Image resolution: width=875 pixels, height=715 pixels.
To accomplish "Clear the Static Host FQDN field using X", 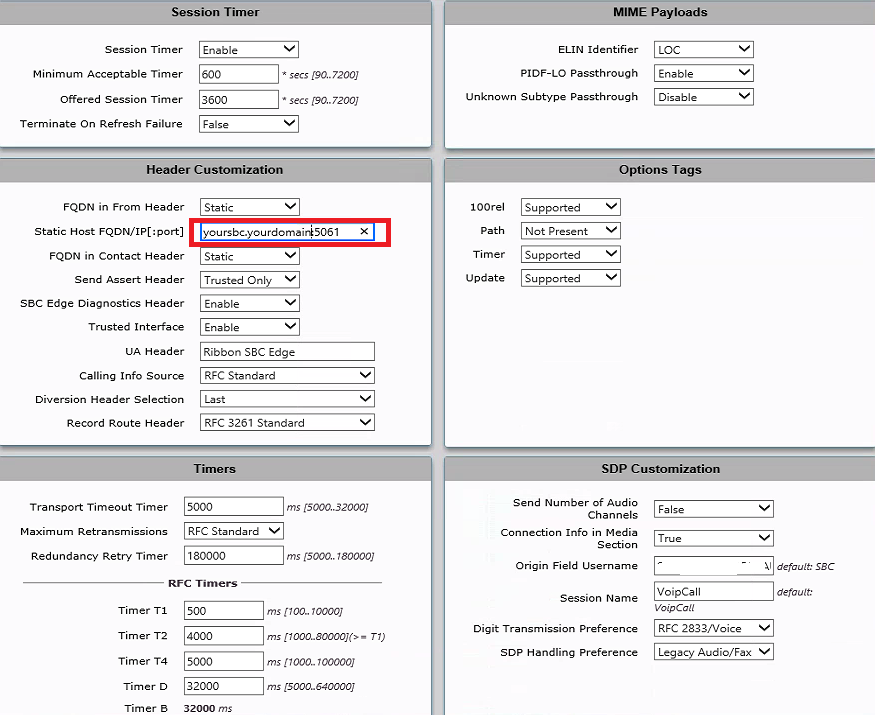I will point(364,232).
